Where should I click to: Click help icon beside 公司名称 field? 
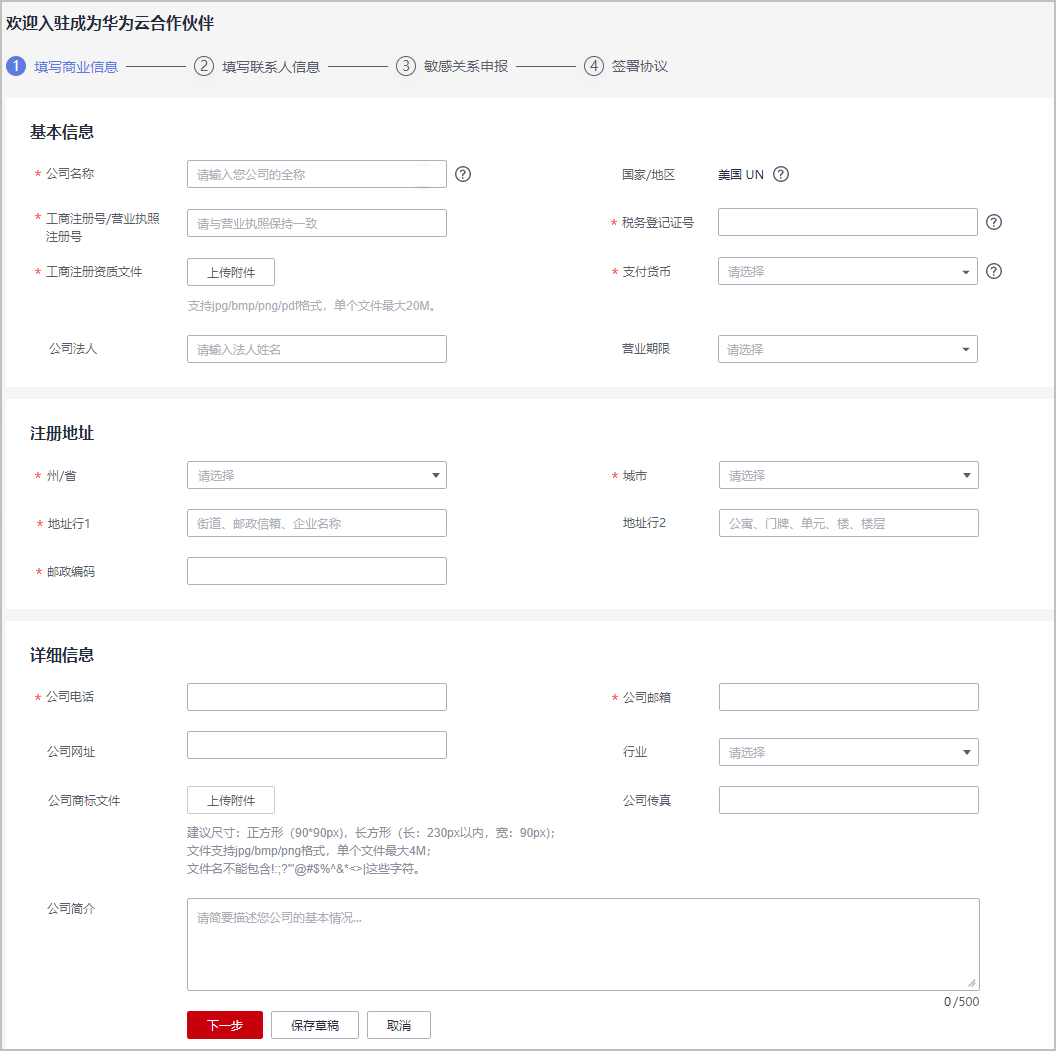(x=463, y=174)
